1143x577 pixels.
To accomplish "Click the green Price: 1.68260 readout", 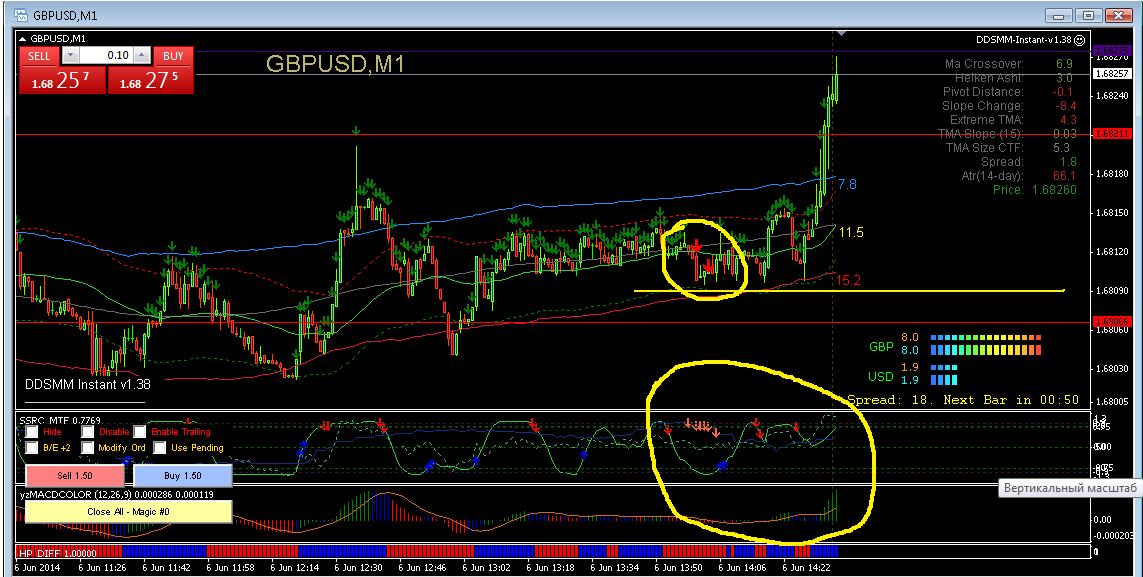I will 1036,189.
